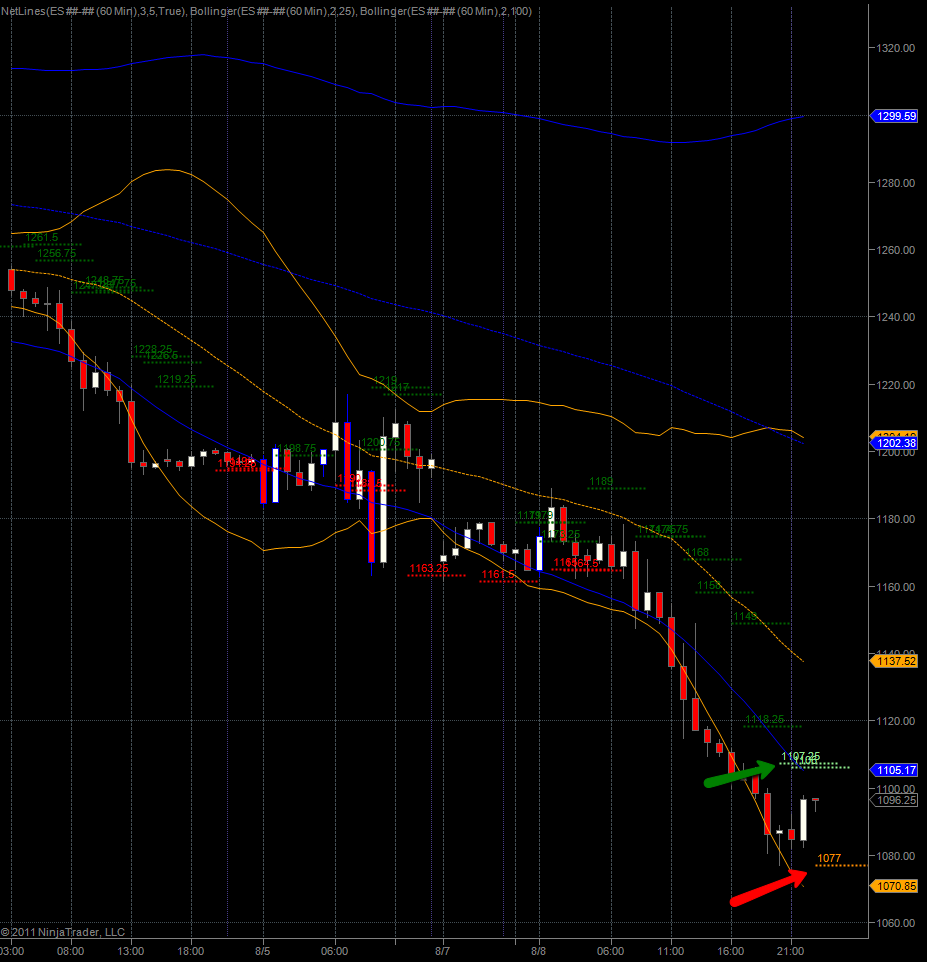Viewport: 927px width, 962px height.
Task: Select the 21:00 time axis label
Action: point(790,951)
